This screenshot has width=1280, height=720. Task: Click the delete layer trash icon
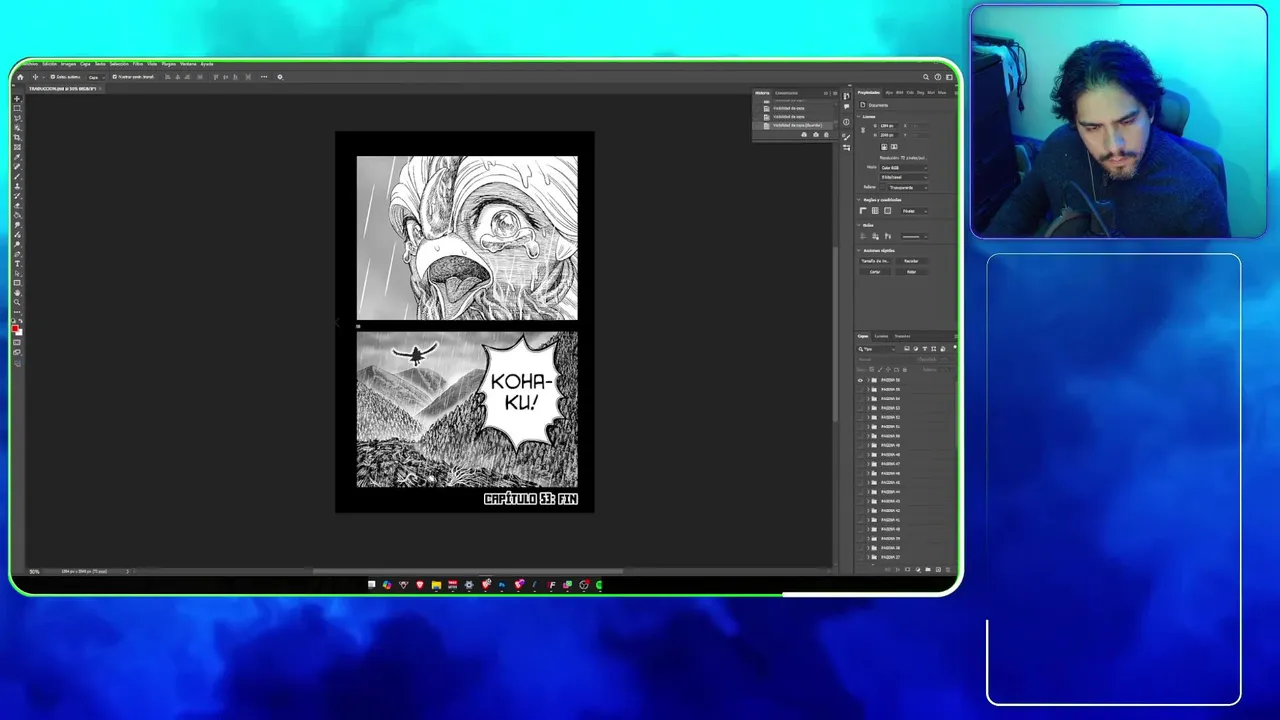coord(948,569)
